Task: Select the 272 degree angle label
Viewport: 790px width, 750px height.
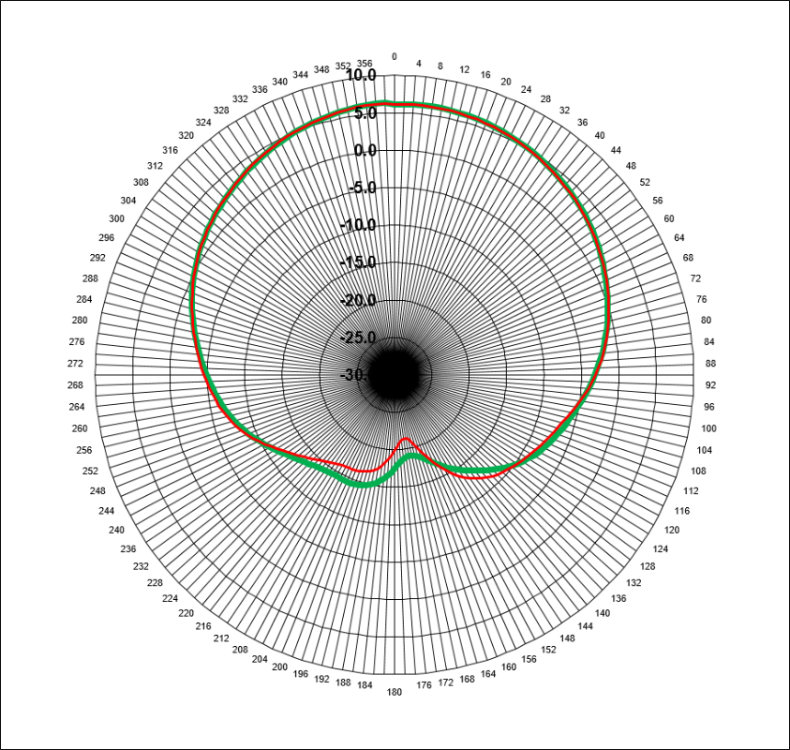Action: click(x=76, y=363)
